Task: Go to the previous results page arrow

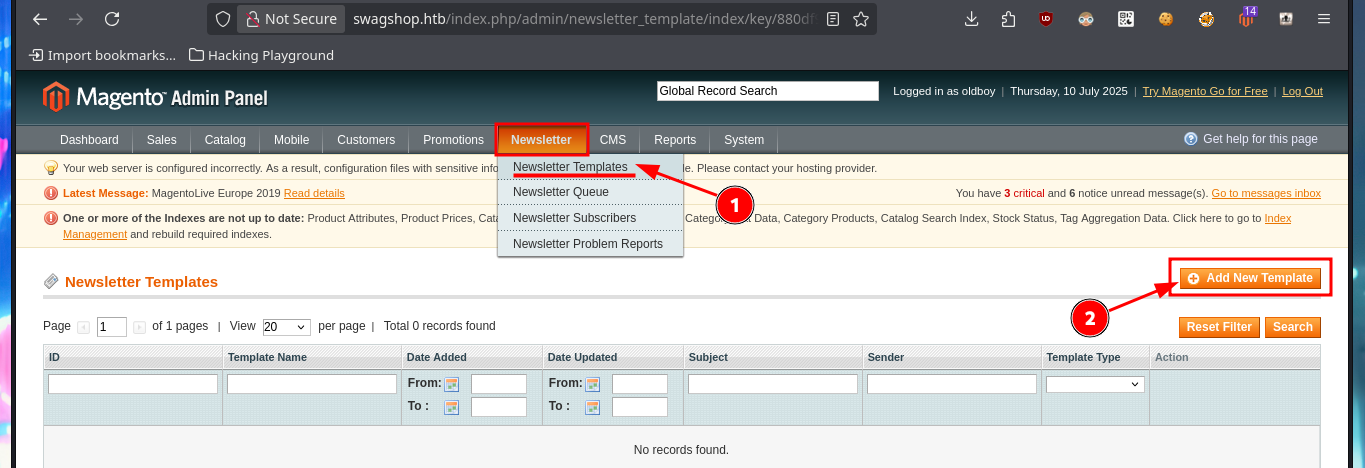Action: (84, 327)
